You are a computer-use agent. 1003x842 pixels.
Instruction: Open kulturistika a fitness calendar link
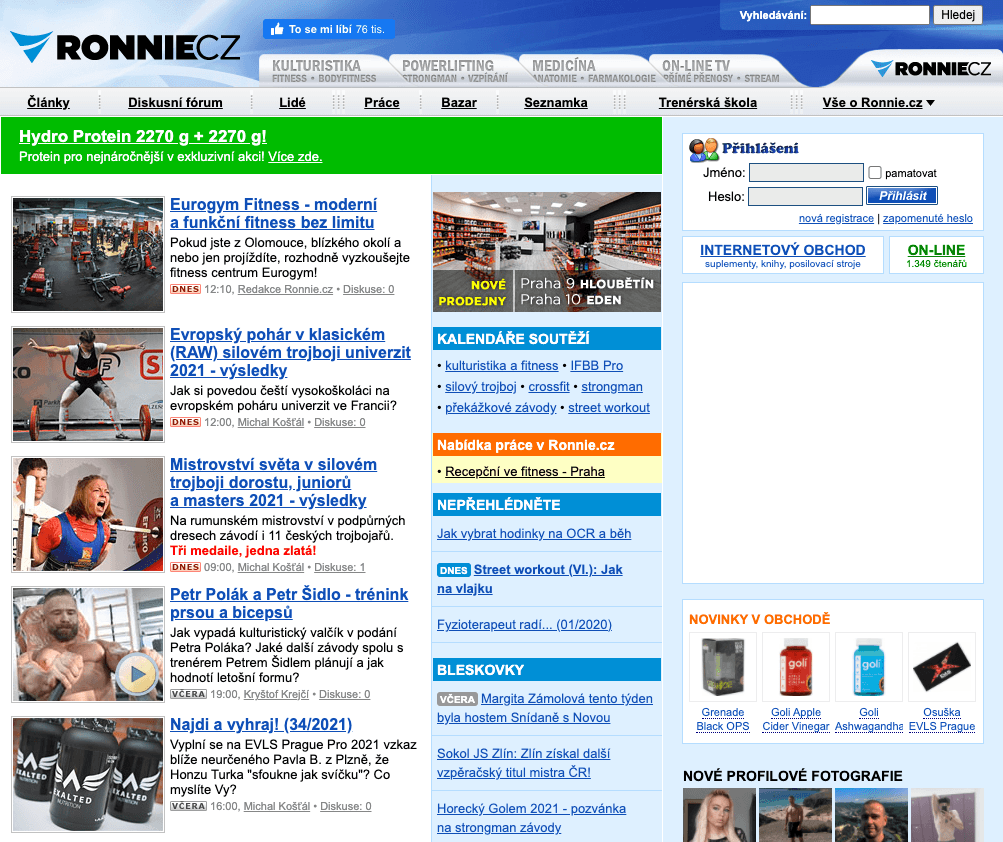(x=502, y=365)
